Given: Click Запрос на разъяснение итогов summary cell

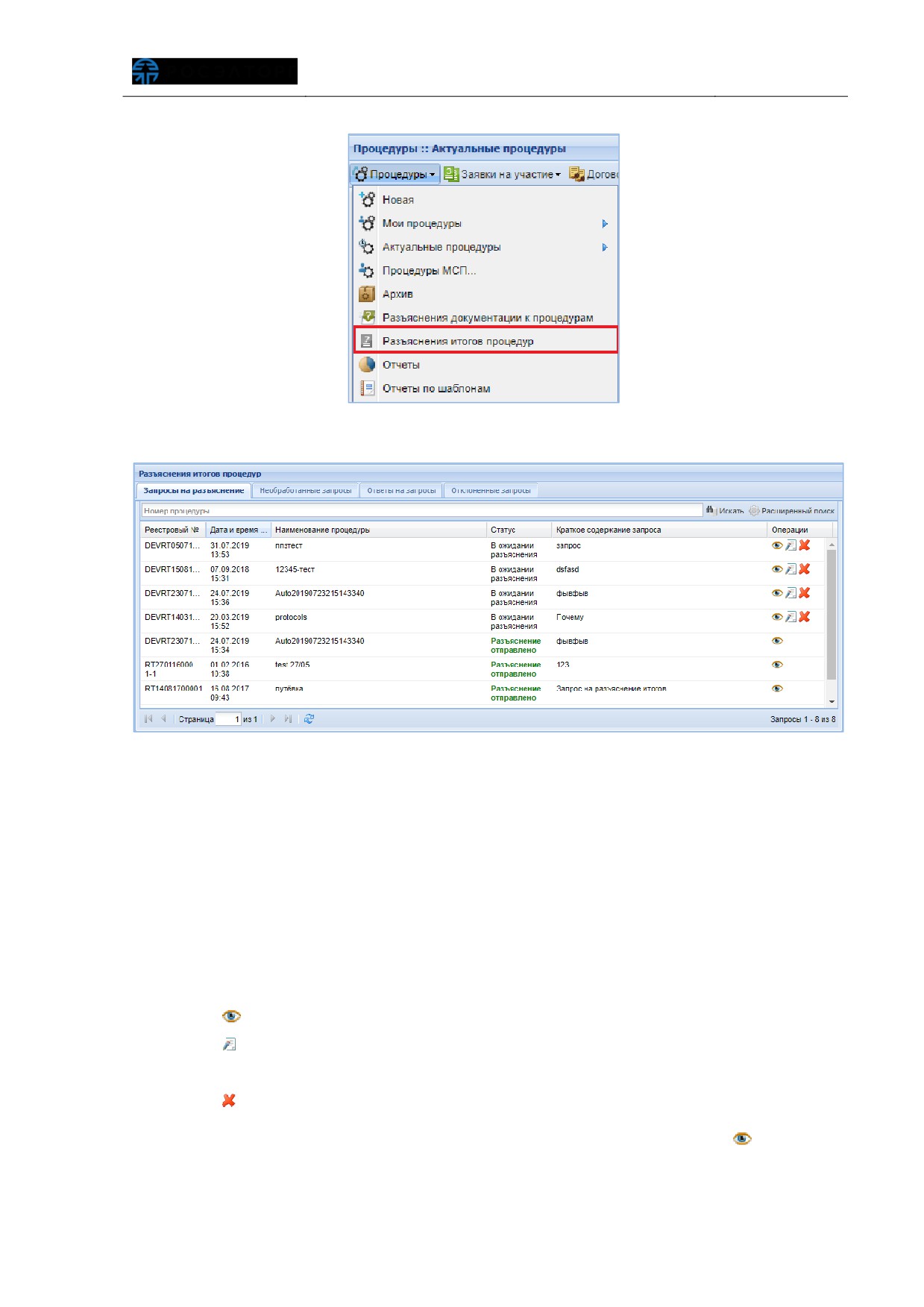Looking at the screenshot, I should [x=660, y=693].
